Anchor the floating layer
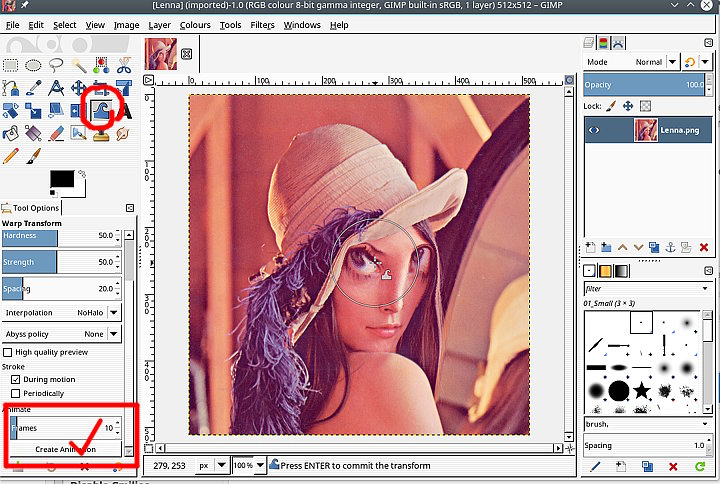Image resolution: width=720 pixels, height=484 pixels. coord(670,248)
